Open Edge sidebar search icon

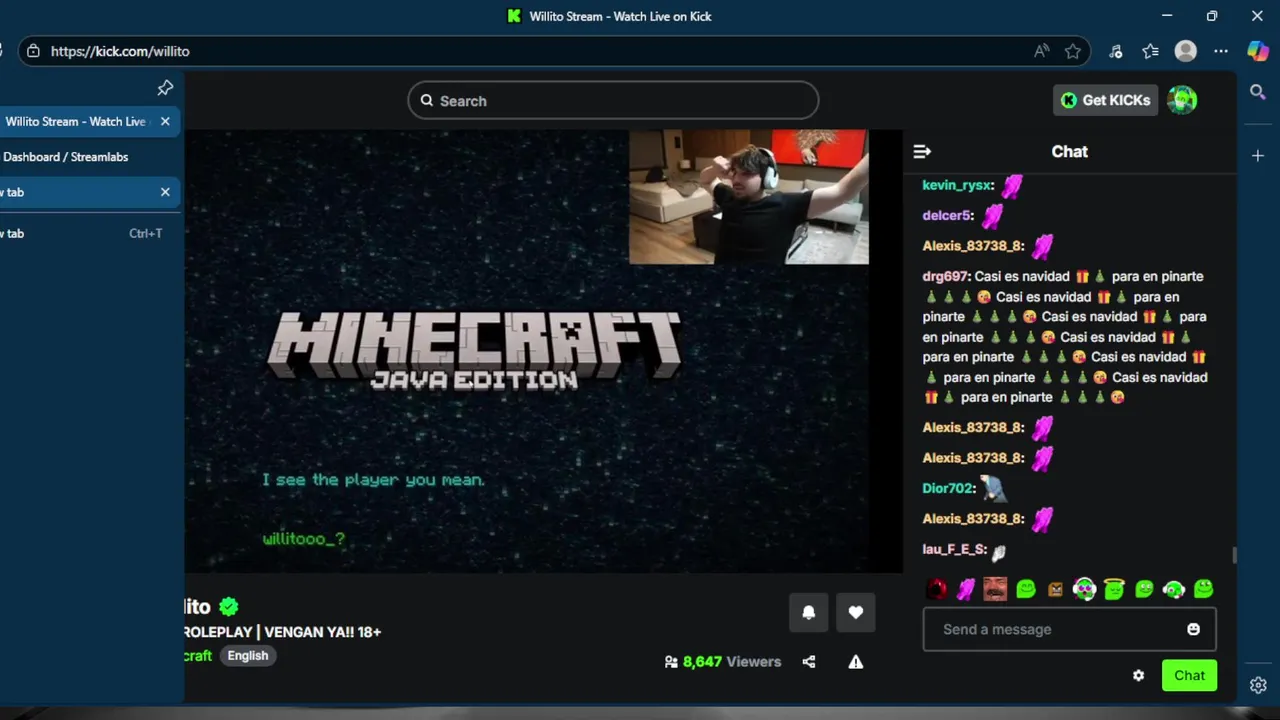pos(1258,92)
